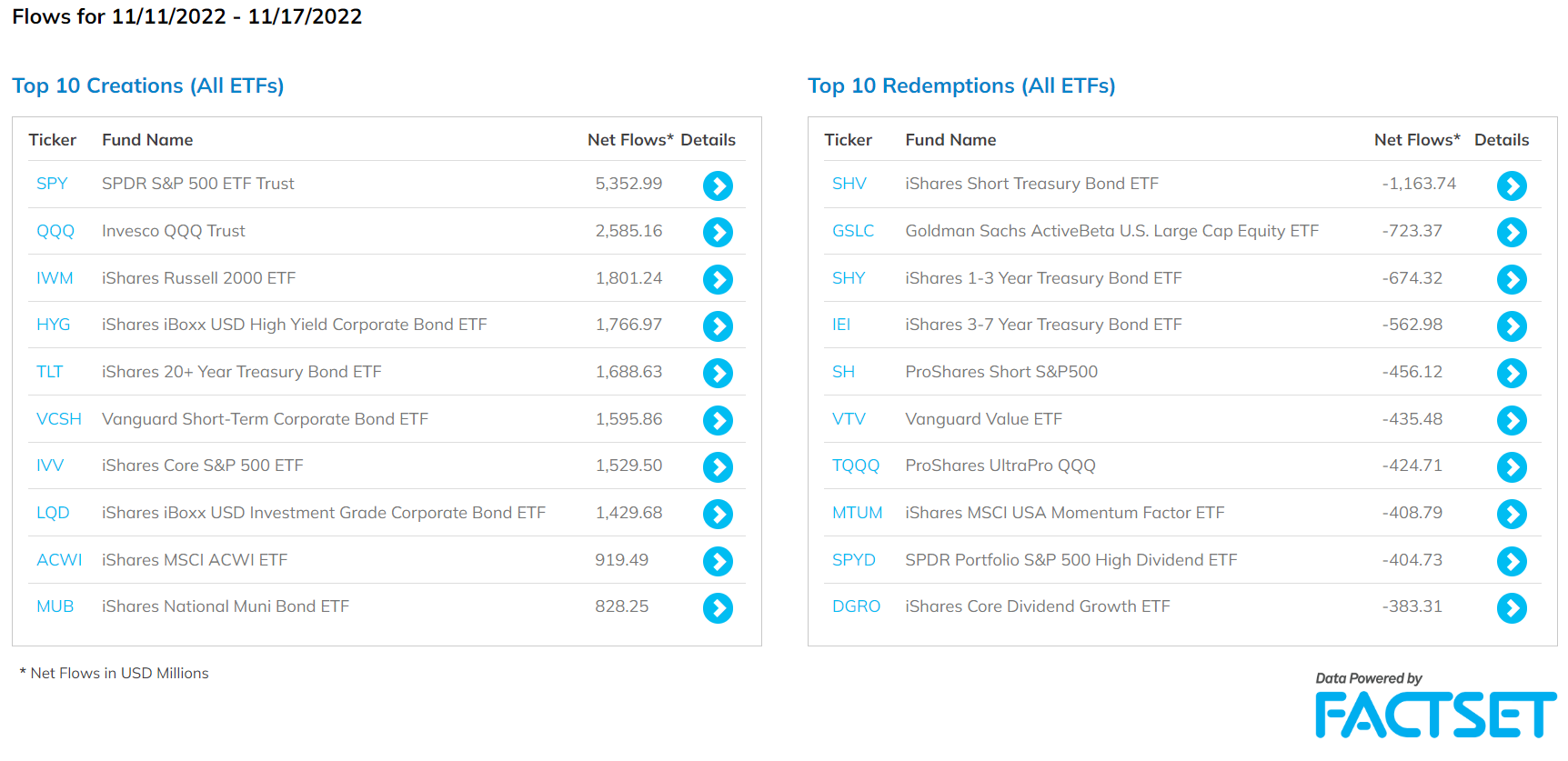
Task: Select fund name SPDR S&P 500 ETF Trust
Action: pos(198,184)
